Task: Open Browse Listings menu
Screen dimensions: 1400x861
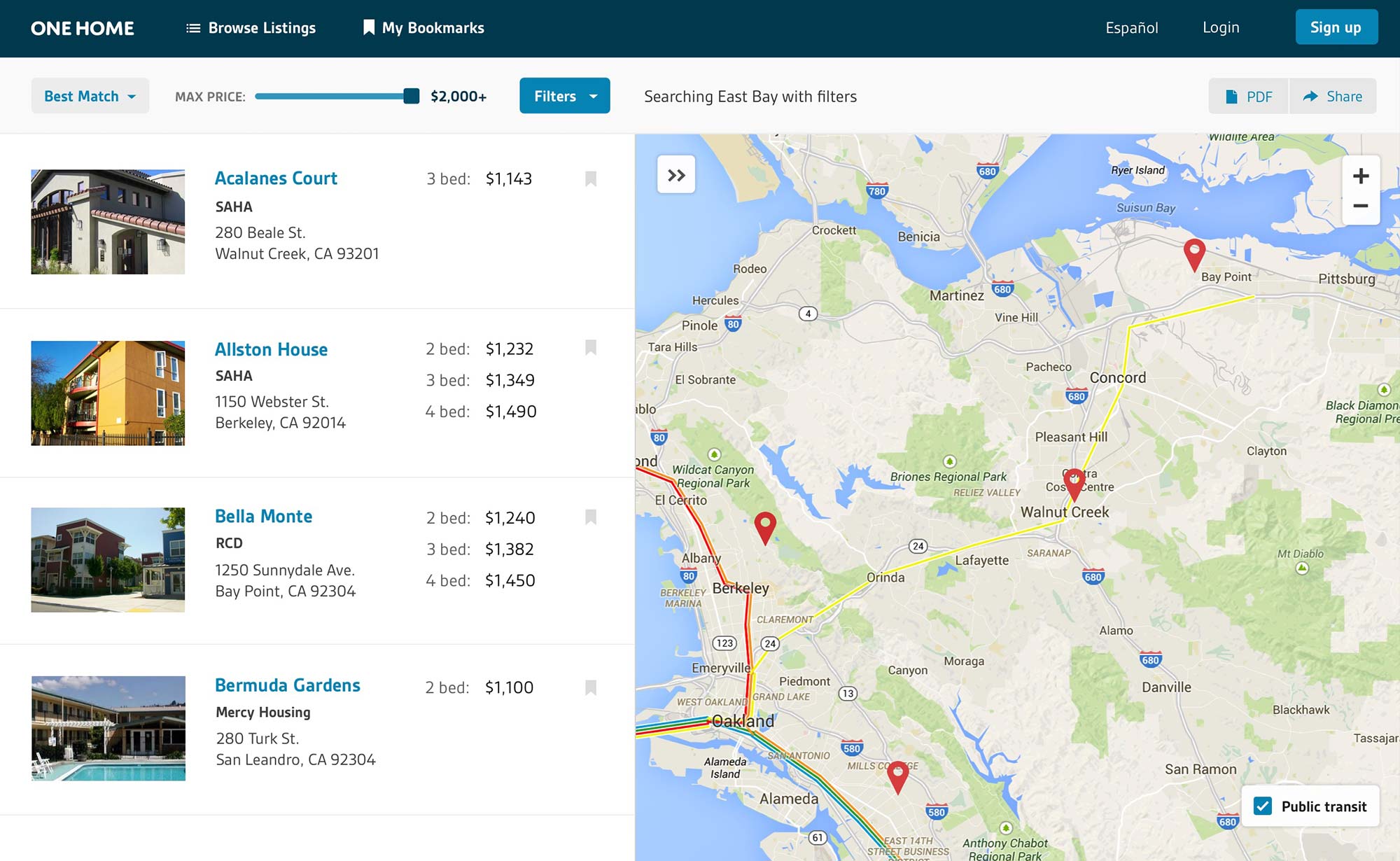Action: coord(251,28)
